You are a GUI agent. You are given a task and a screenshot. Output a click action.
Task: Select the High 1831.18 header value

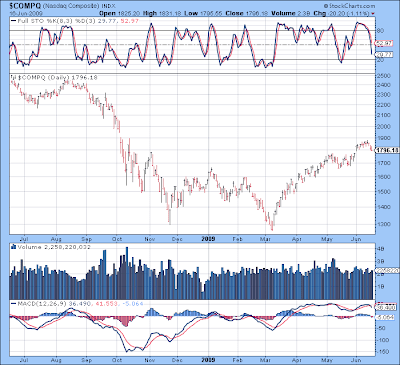[x=162, y=13]
